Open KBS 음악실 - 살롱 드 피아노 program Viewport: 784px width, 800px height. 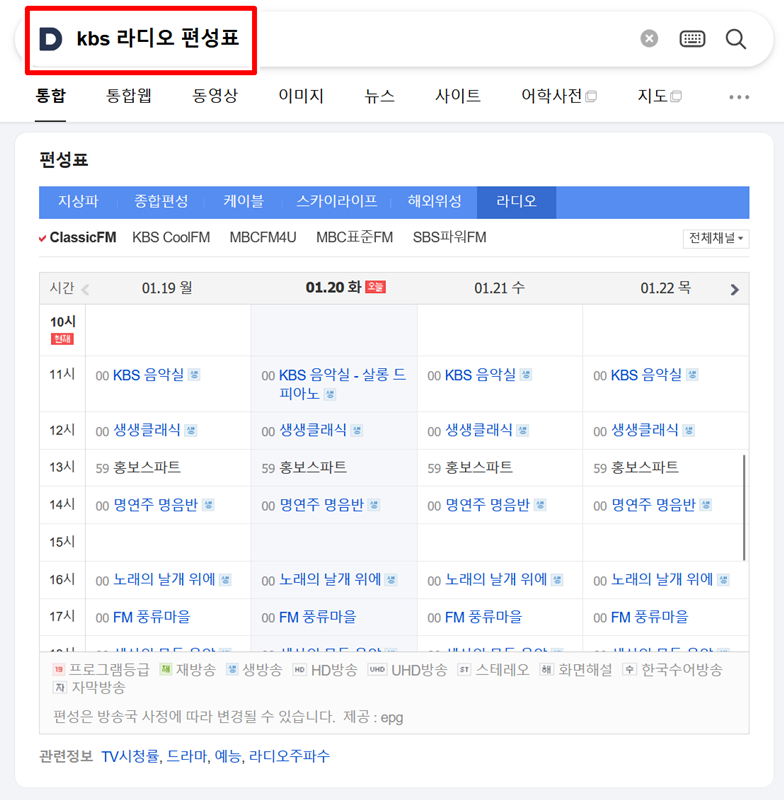342,384
